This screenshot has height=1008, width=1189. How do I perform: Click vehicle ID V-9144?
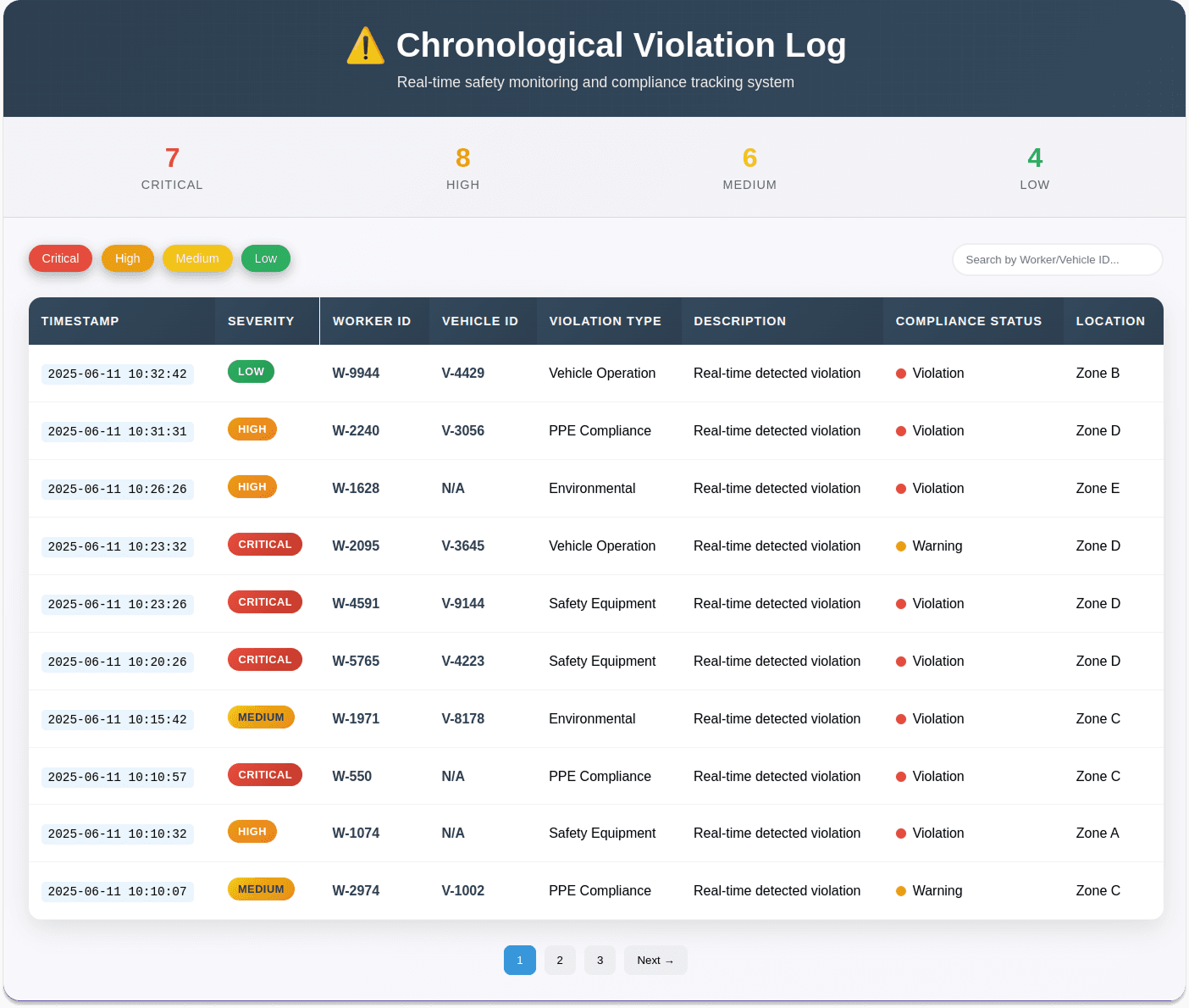463,604
